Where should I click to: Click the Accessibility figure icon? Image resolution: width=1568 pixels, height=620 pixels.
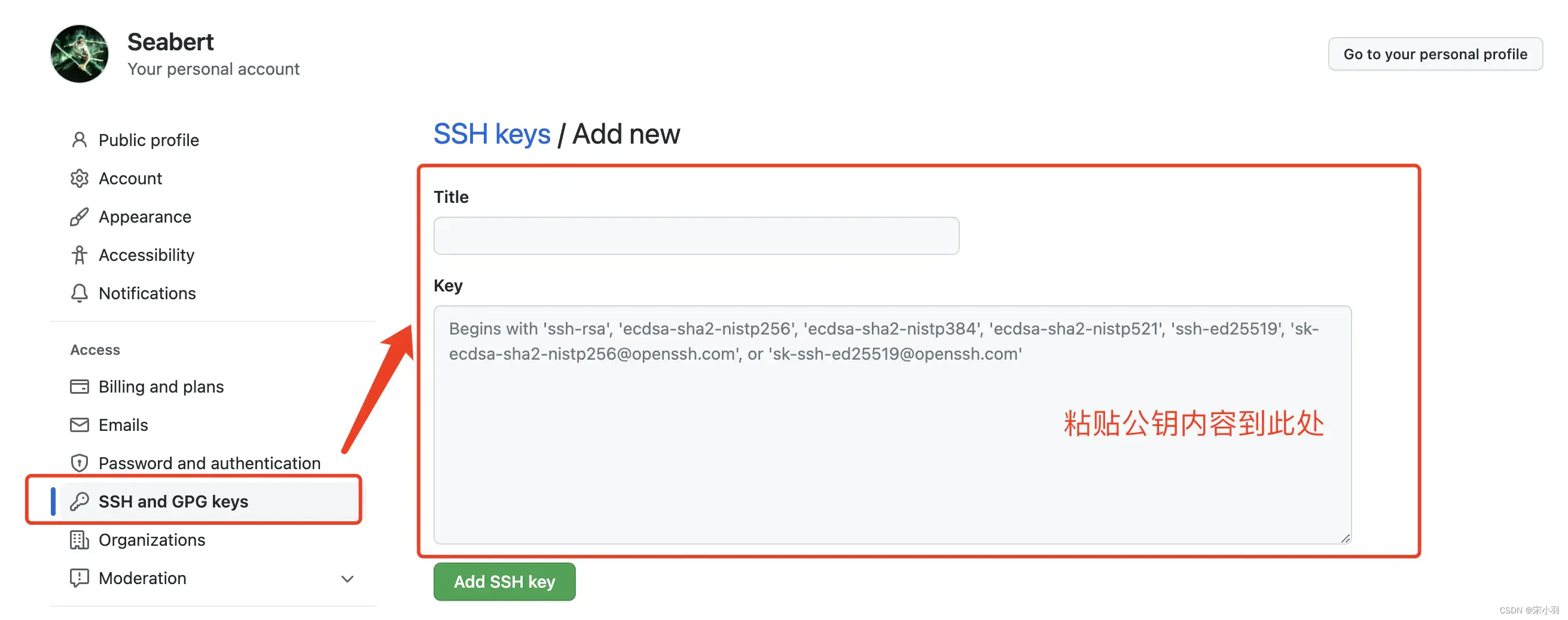coord(79,255)
